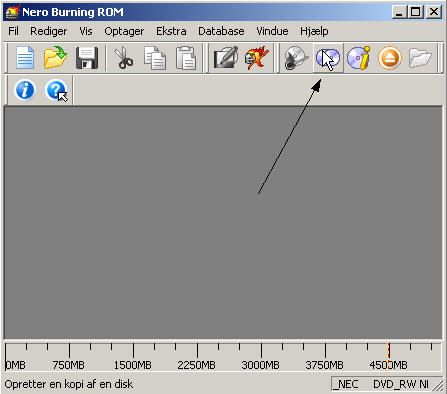Open the Fil menu

click(13, 31)
